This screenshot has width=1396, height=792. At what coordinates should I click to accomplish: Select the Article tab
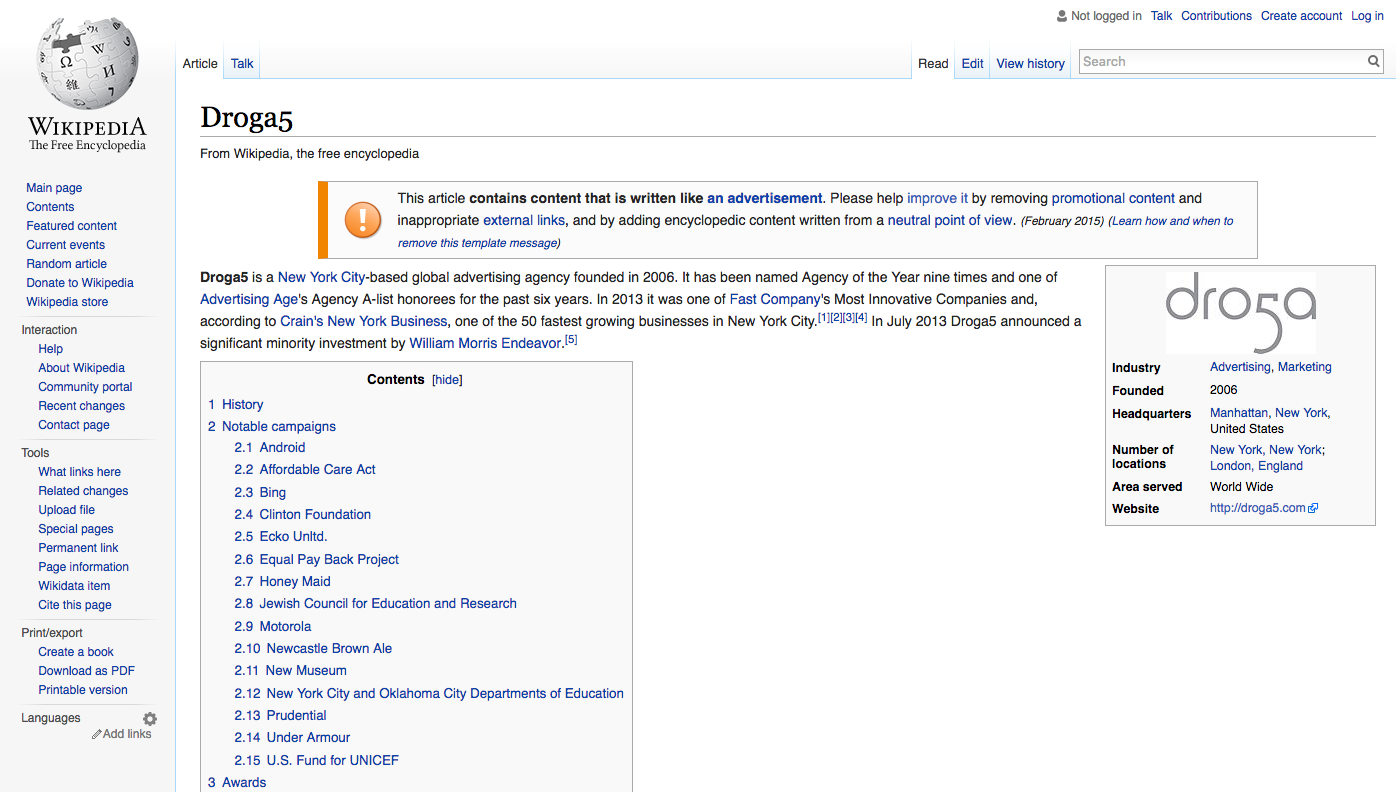coord(200,63)
